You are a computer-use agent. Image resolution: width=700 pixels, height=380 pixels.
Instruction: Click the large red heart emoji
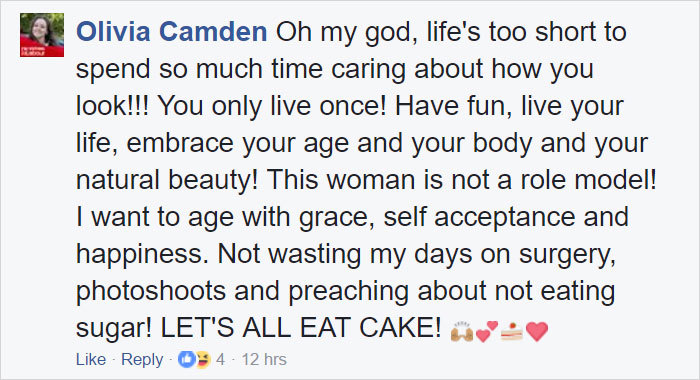pyautogui.click(x=537, y=332)
